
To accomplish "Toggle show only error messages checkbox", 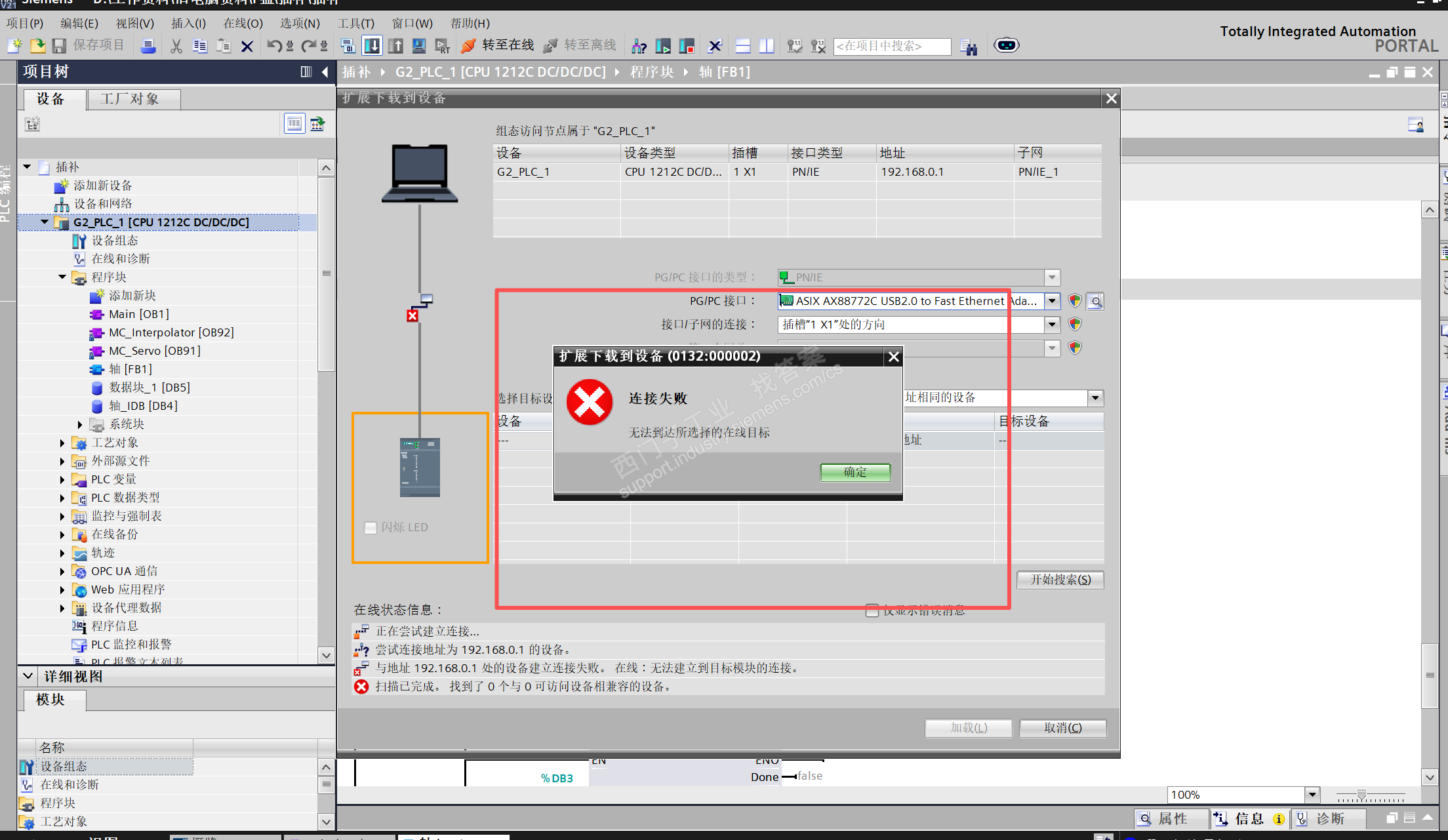I will (872, 610).
